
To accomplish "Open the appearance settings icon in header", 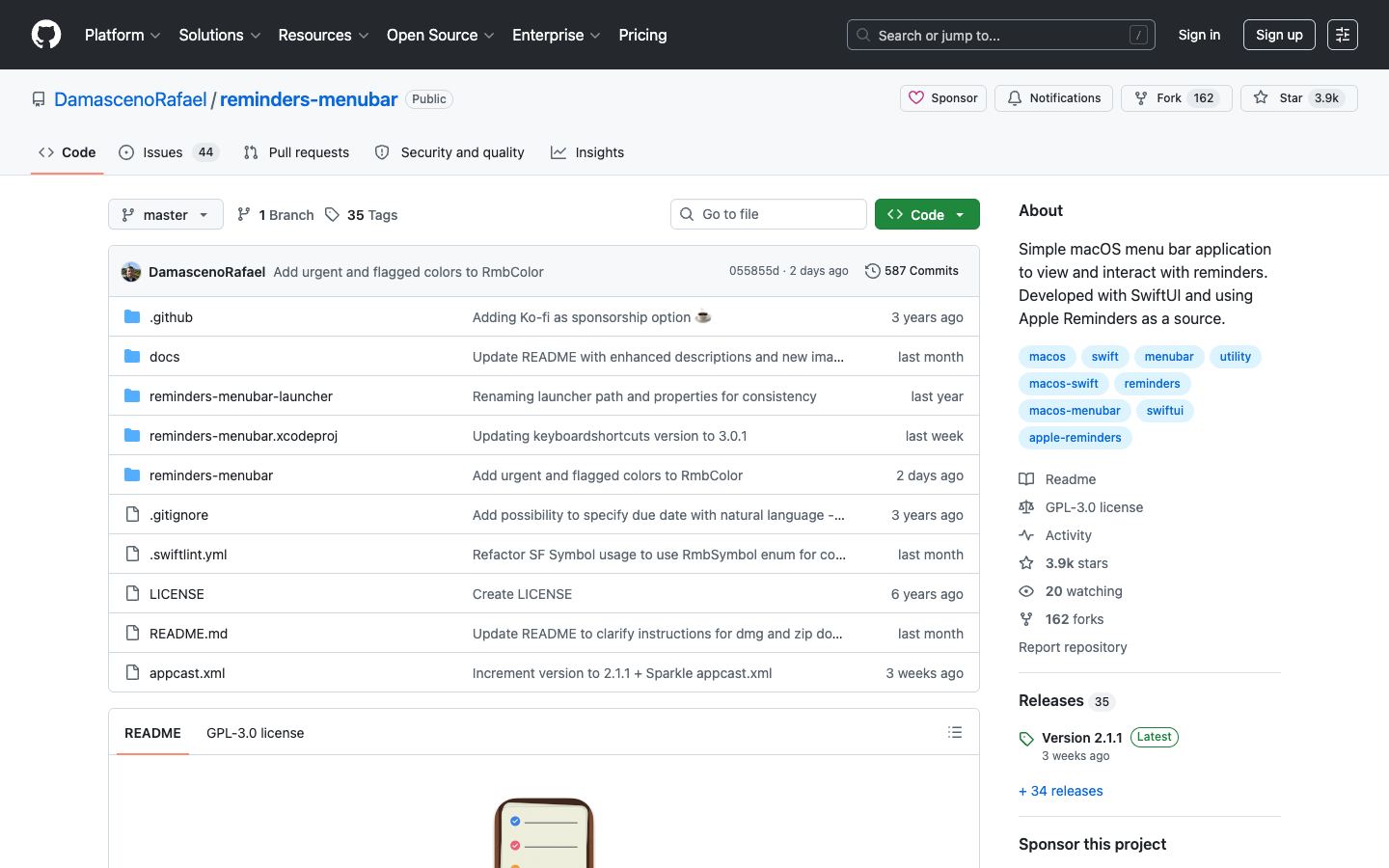I will [1342, 35].
